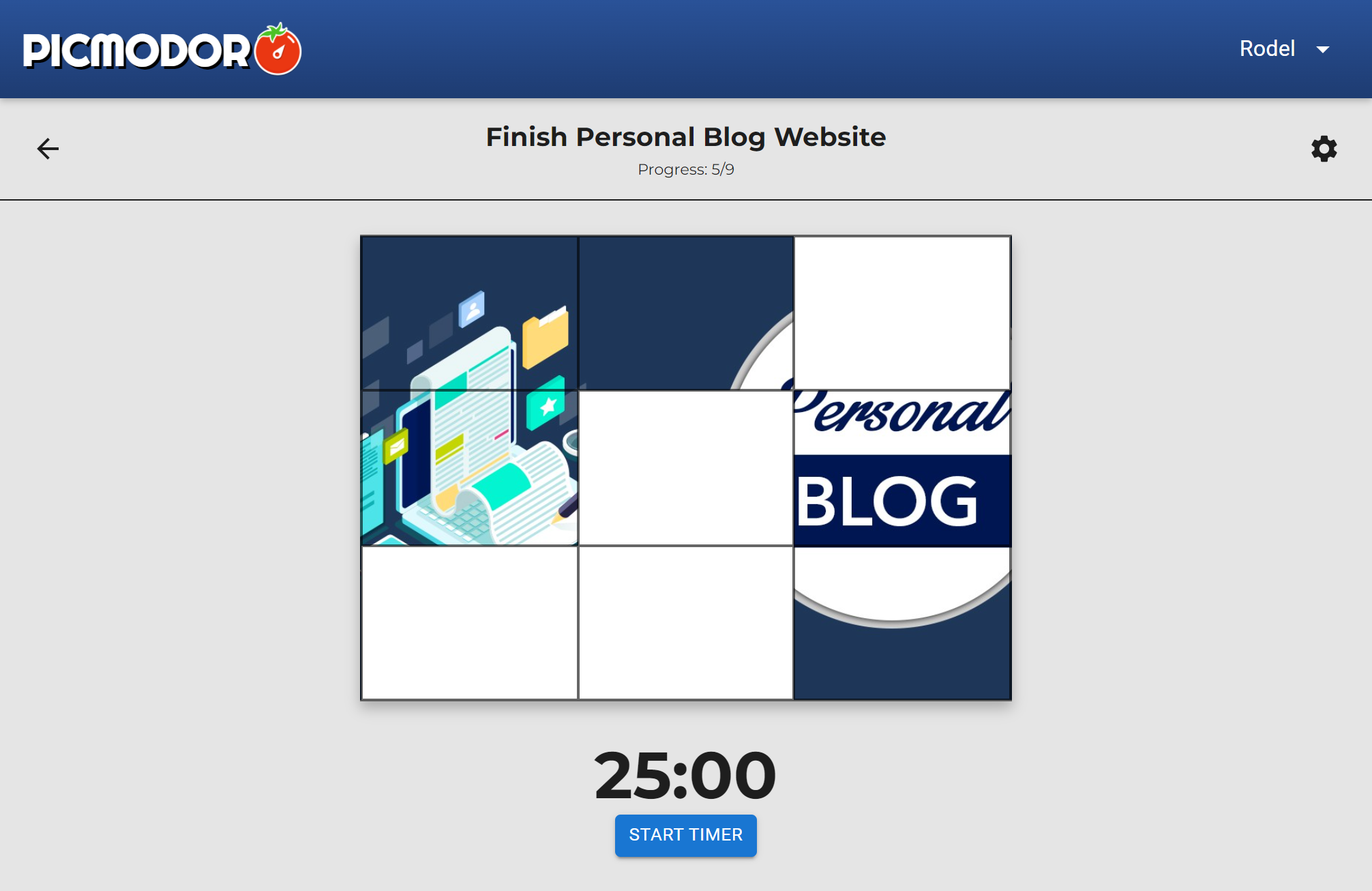Image resolution: width=1372 pixels, height=891 pixels.
Task: Go back using the left arrow
Action: [x=48, y=148]
